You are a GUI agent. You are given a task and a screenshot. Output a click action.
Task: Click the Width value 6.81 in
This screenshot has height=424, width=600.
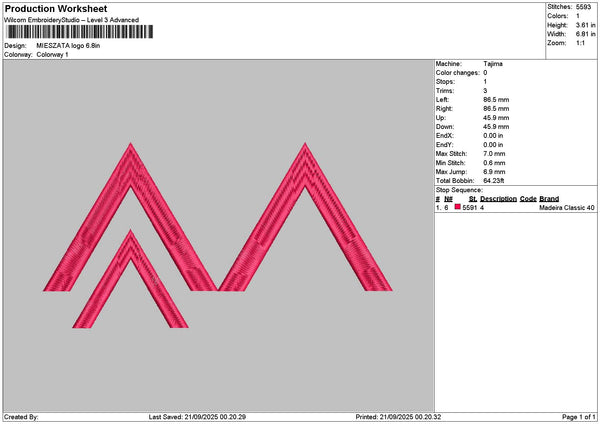585,34
